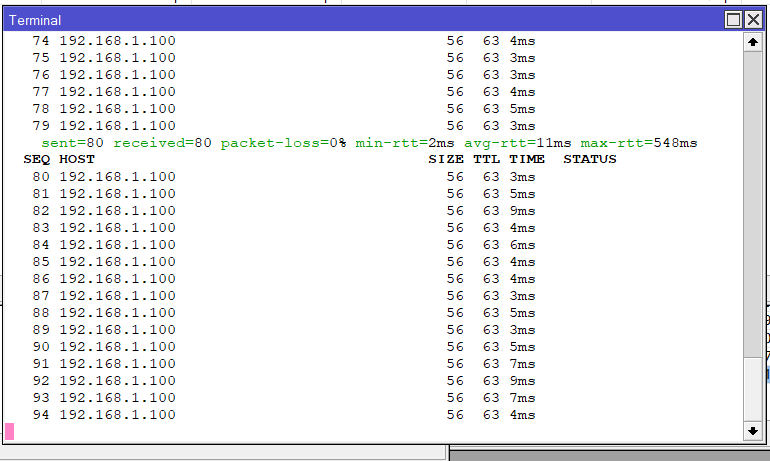Maximize the Terminal window
770x461 pixels.
733,20
